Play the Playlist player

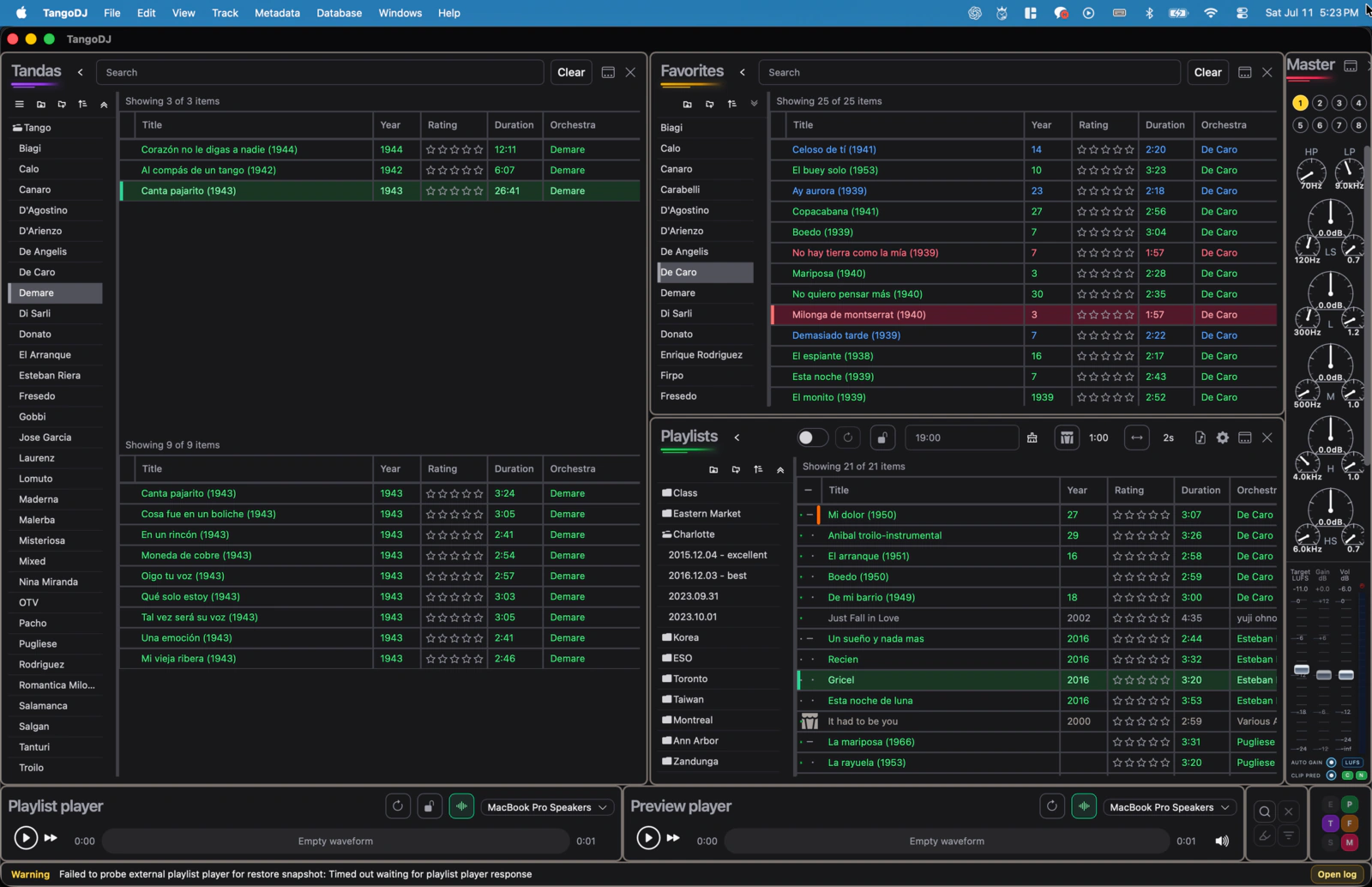(26, 837)
